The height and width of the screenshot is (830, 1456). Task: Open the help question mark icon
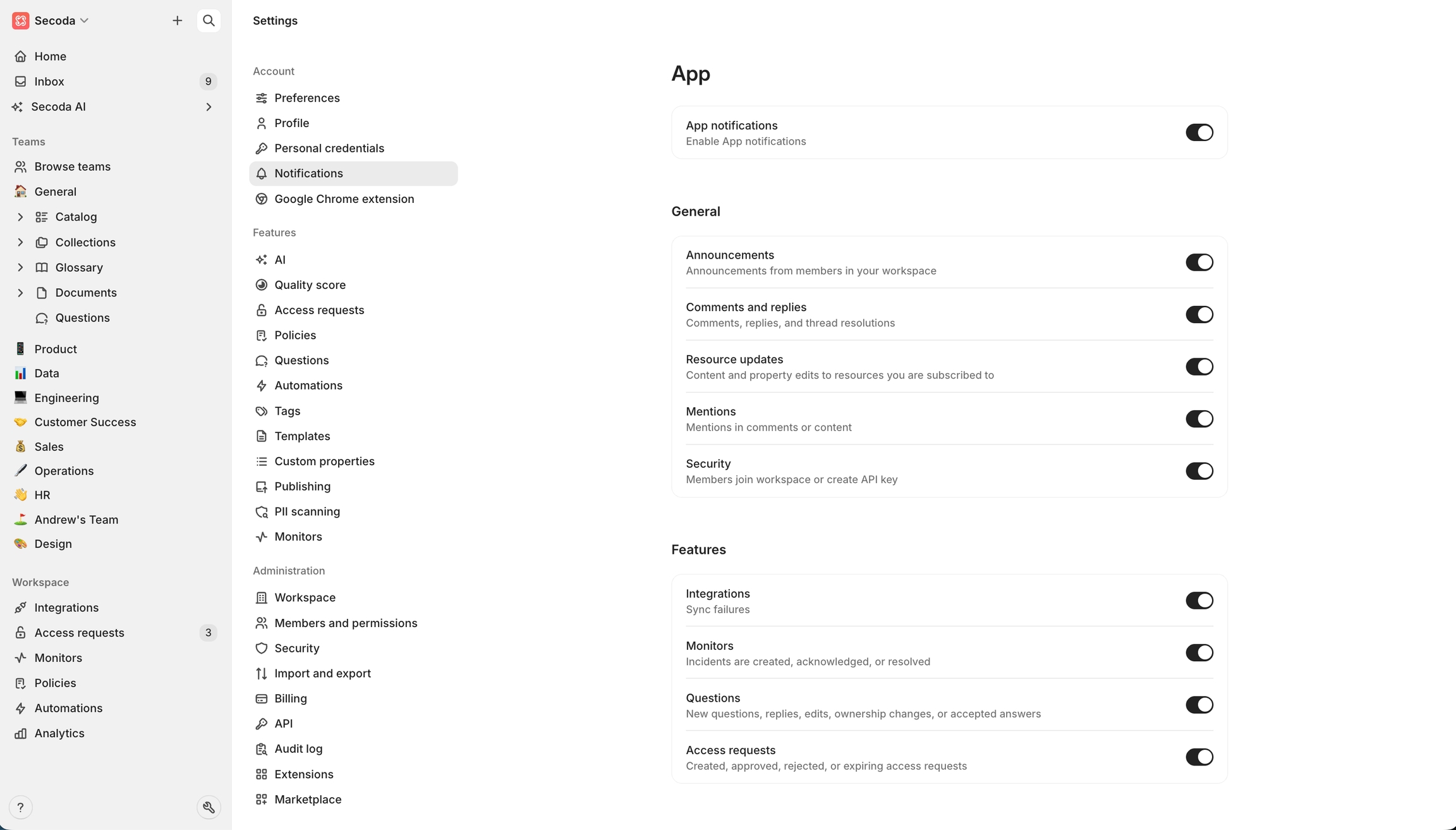coord(20,807)
